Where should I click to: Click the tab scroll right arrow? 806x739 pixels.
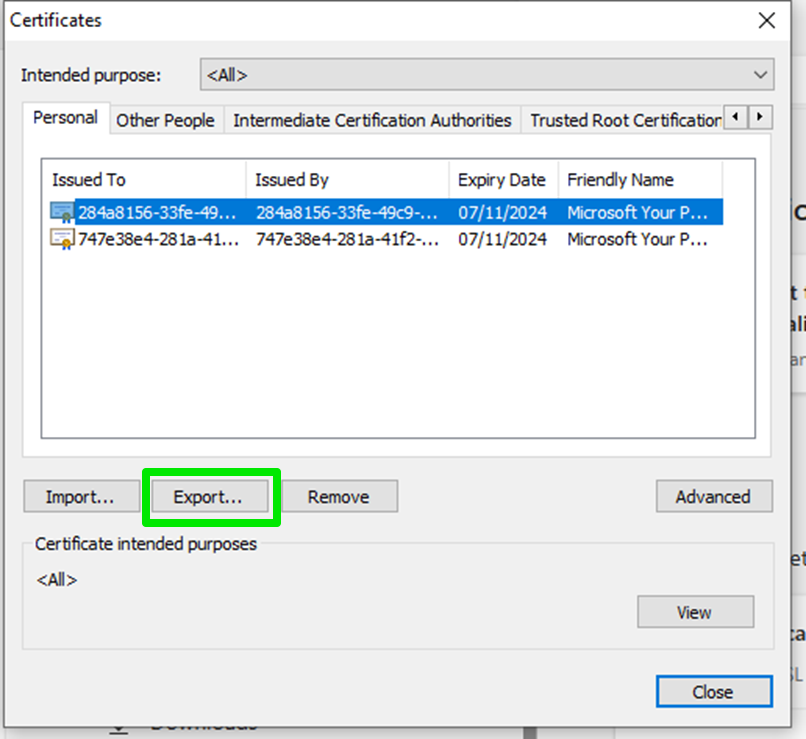tap(760, 117)
